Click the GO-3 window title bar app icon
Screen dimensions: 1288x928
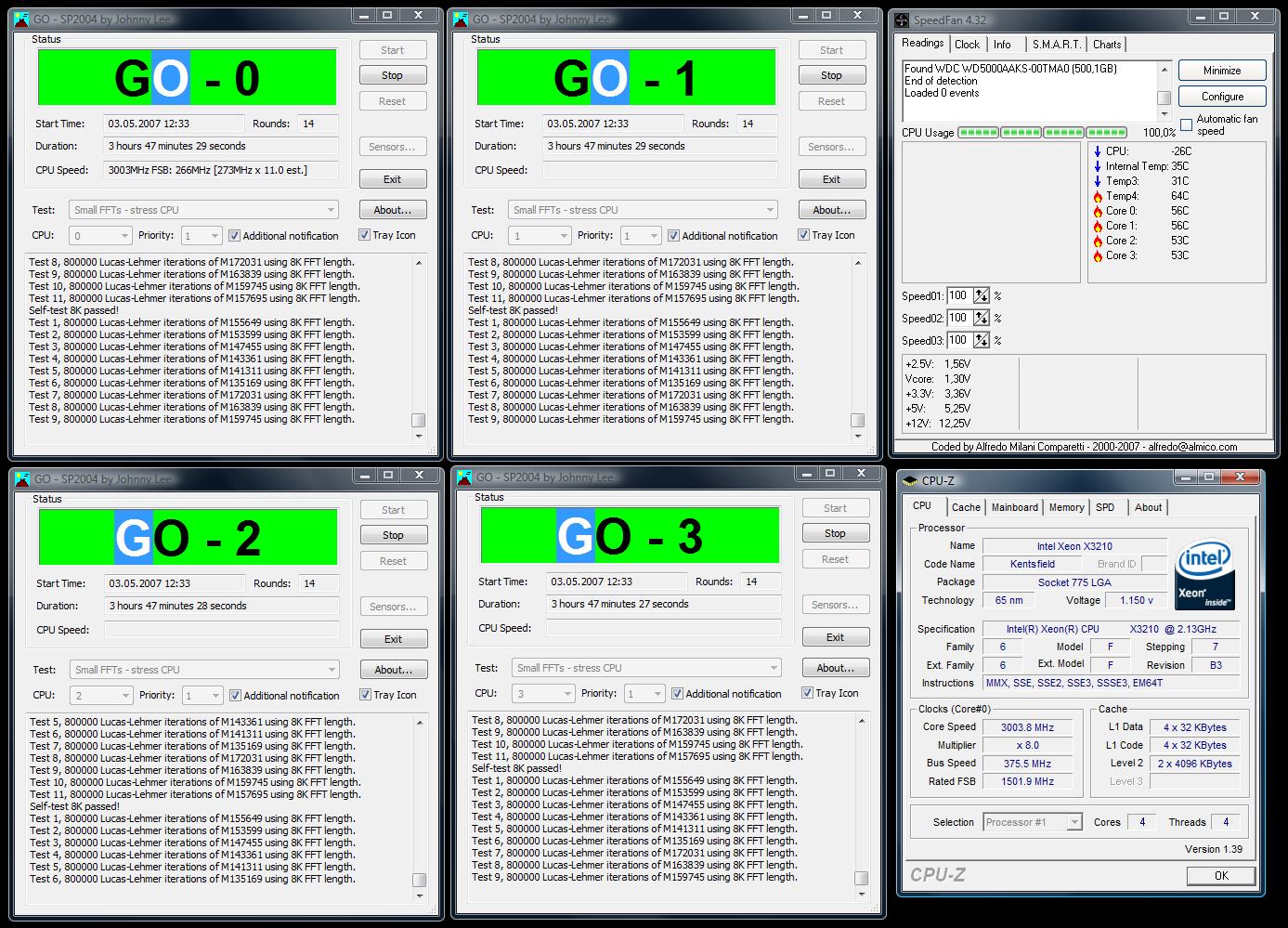[465, 477]
